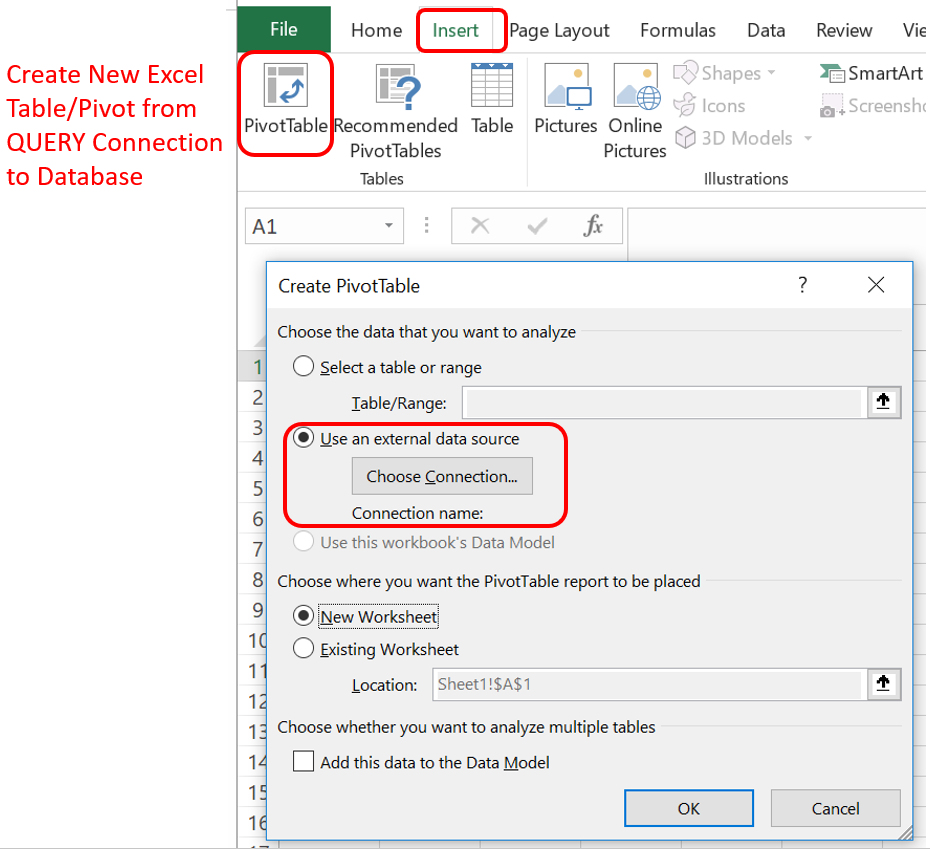Viewport: 930px width, 850px height.
Task: Click the PivotTable icon in ribbon
Action: 285,87
